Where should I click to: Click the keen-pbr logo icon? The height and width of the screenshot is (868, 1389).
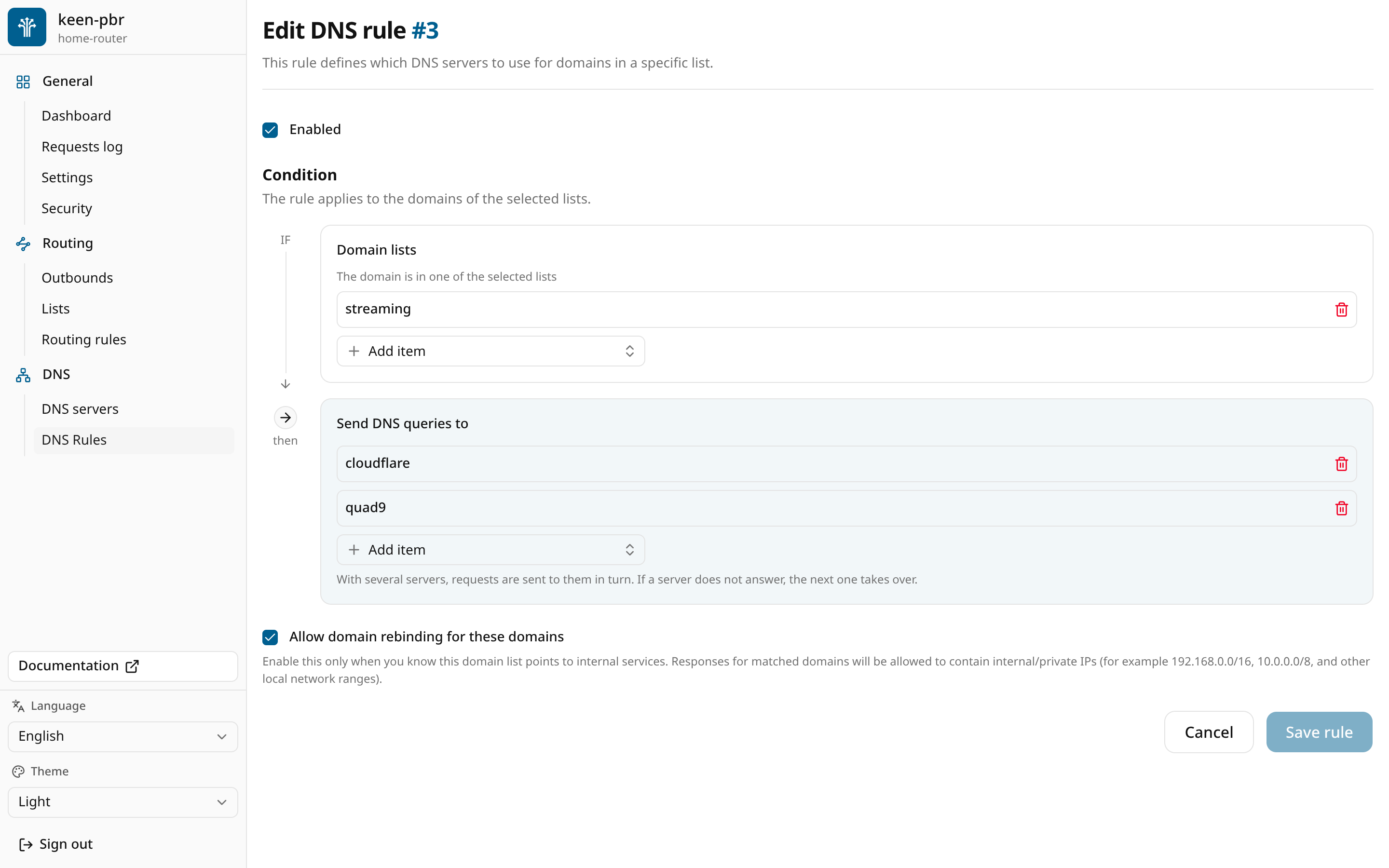[27, 27]
